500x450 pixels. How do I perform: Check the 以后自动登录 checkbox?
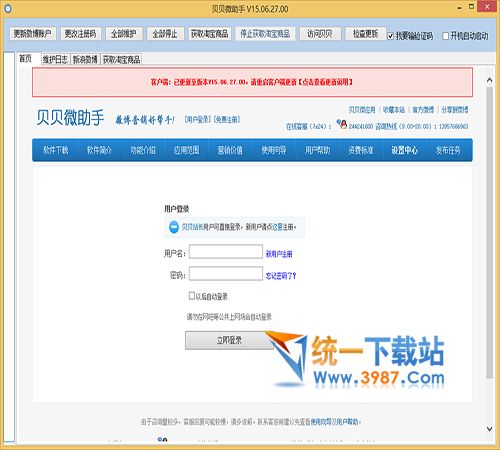coord(192,296)
